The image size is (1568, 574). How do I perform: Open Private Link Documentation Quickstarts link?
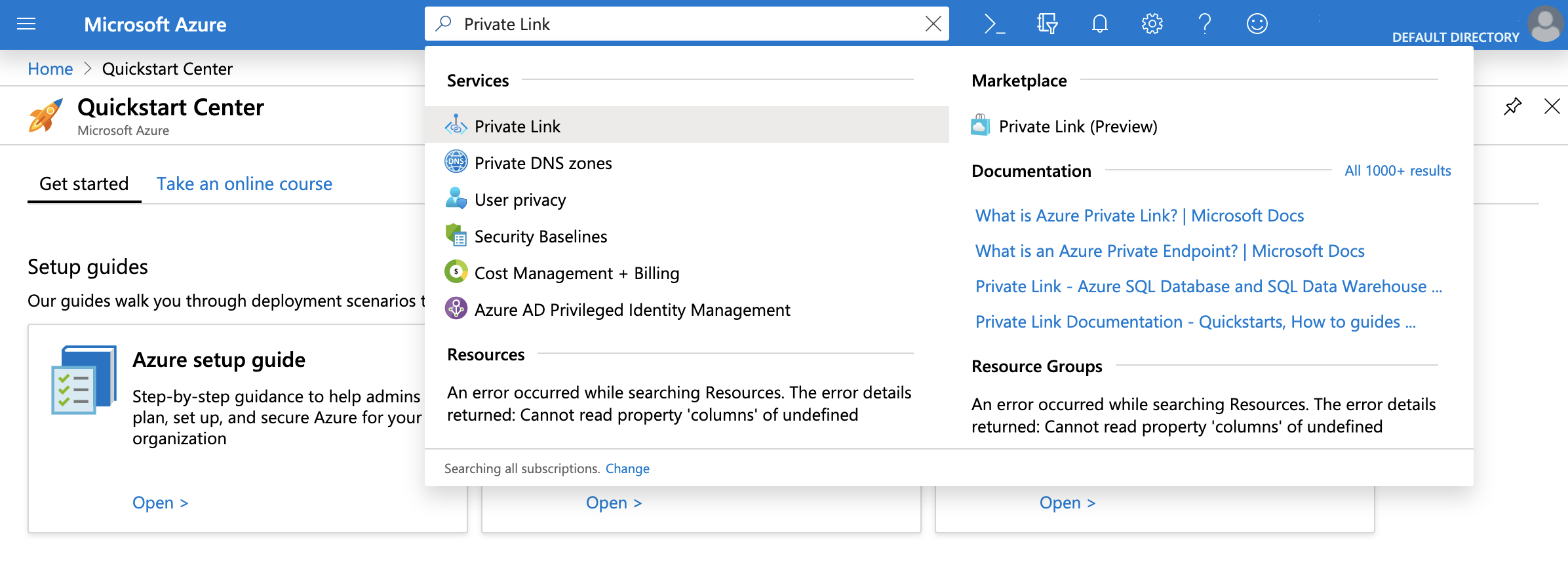tap(1195, 322)
